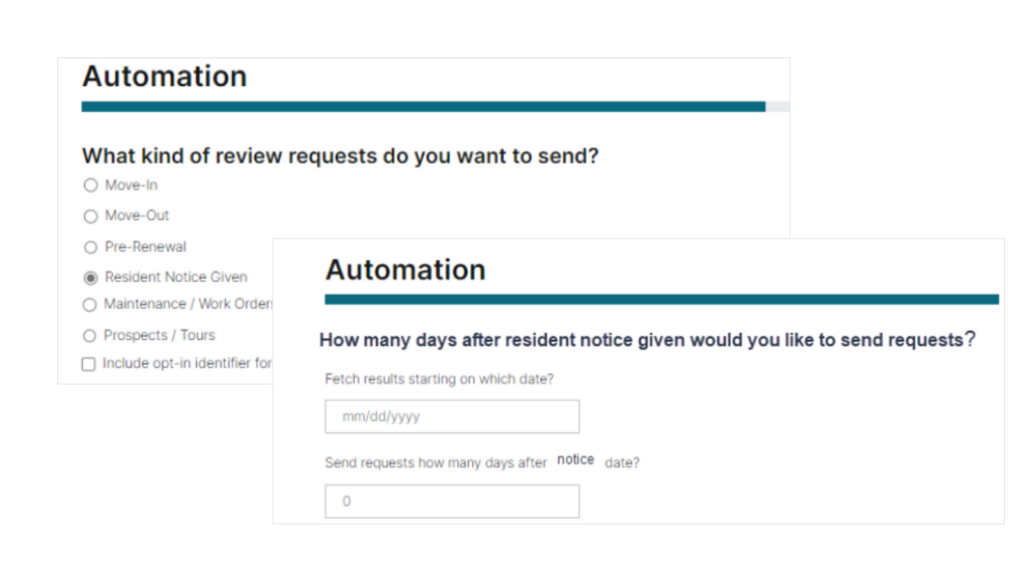This screenshot has width=1024, height=576.
Task: Select the Move-In radio button
Action: [91, 185]
